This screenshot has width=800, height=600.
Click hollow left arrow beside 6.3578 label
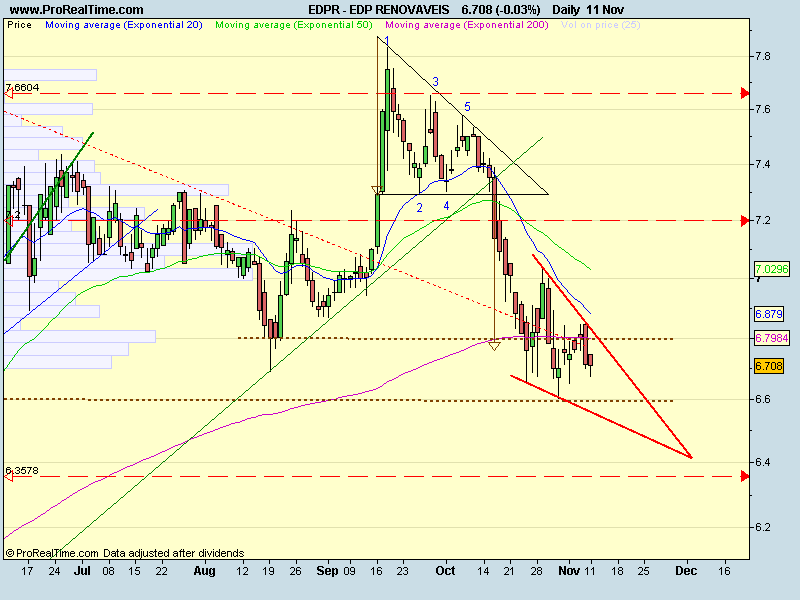[9, 477]
